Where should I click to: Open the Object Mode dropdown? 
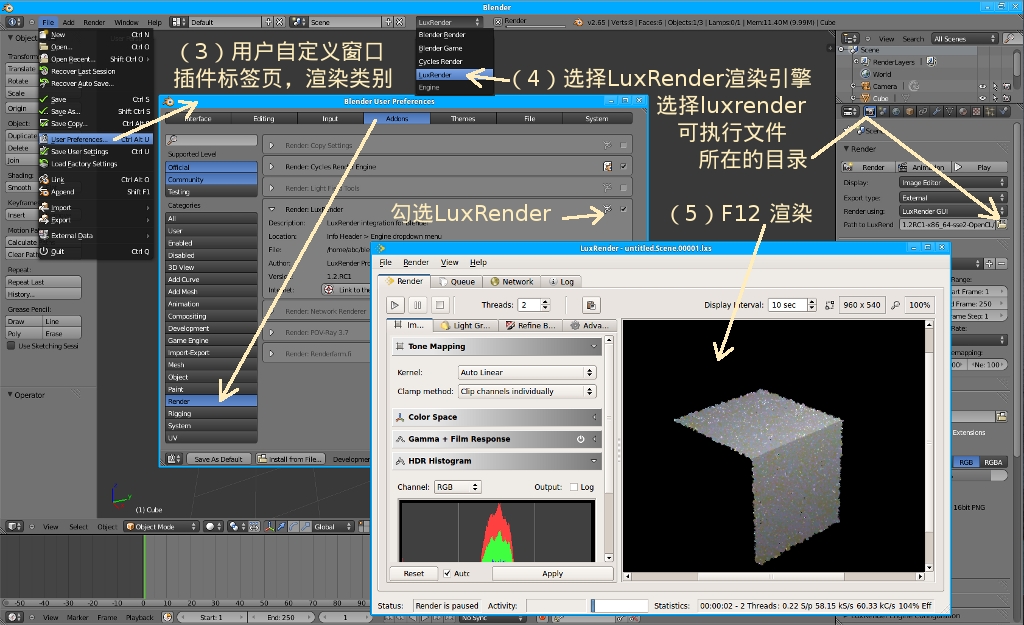[161, 526]
